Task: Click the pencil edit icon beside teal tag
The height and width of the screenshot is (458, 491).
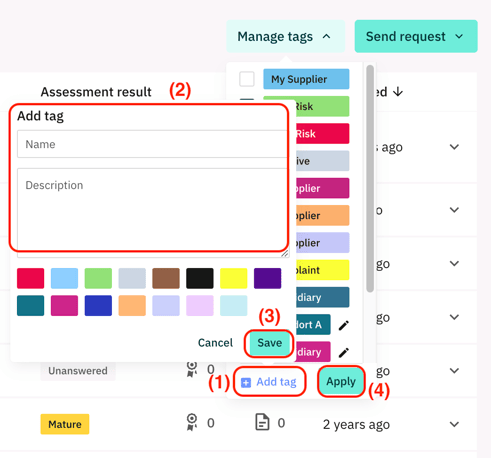Action: (344, 325)
